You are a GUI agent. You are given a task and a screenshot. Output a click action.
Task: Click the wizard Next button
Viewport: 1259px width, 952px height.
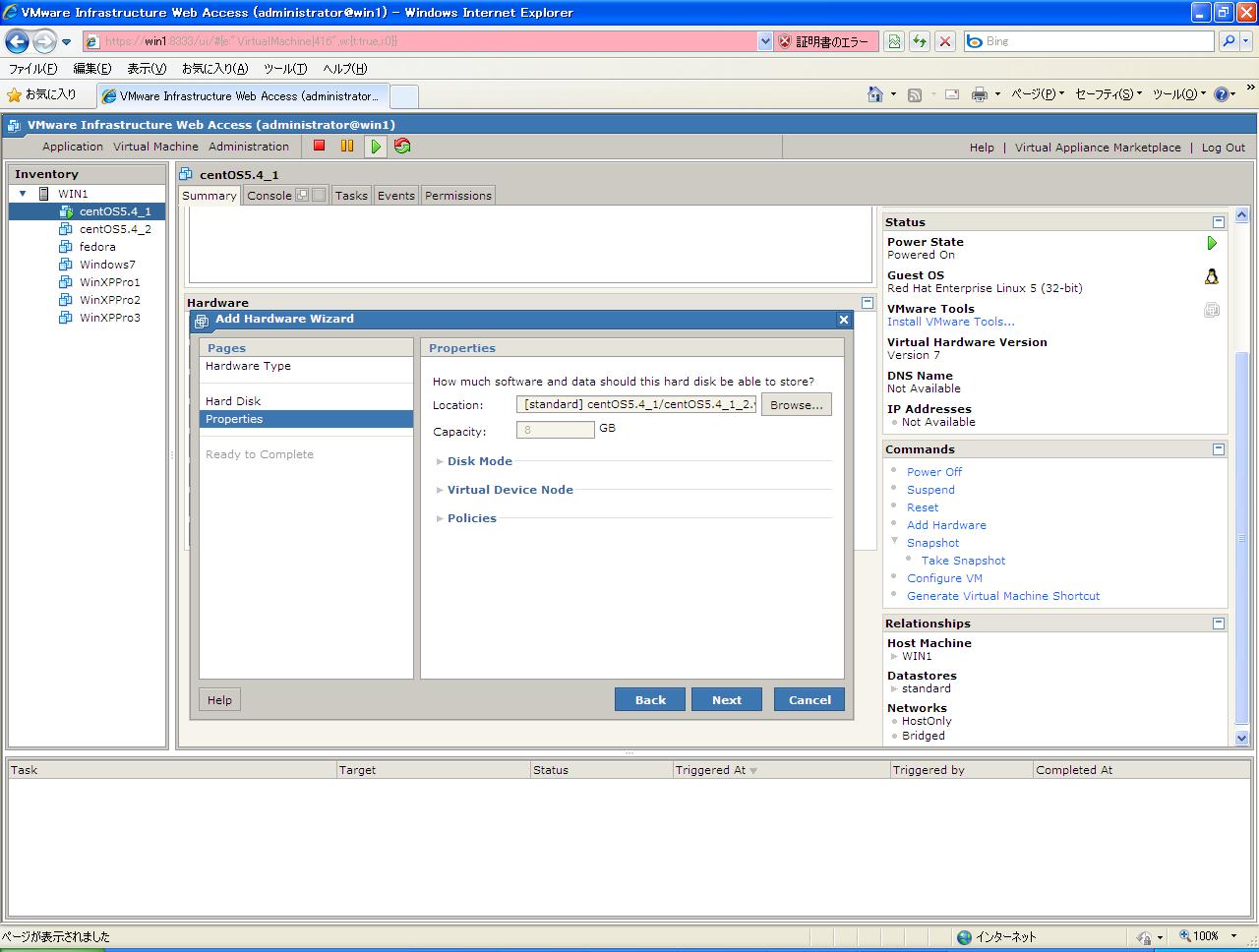(x=727, y=699)
